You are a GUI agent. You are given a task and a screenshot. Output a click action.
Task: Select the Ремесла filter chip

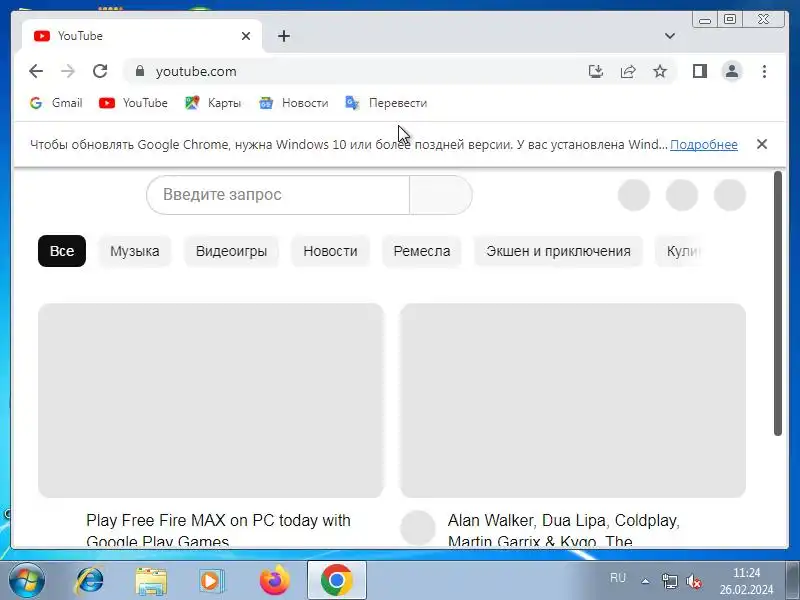421,251
